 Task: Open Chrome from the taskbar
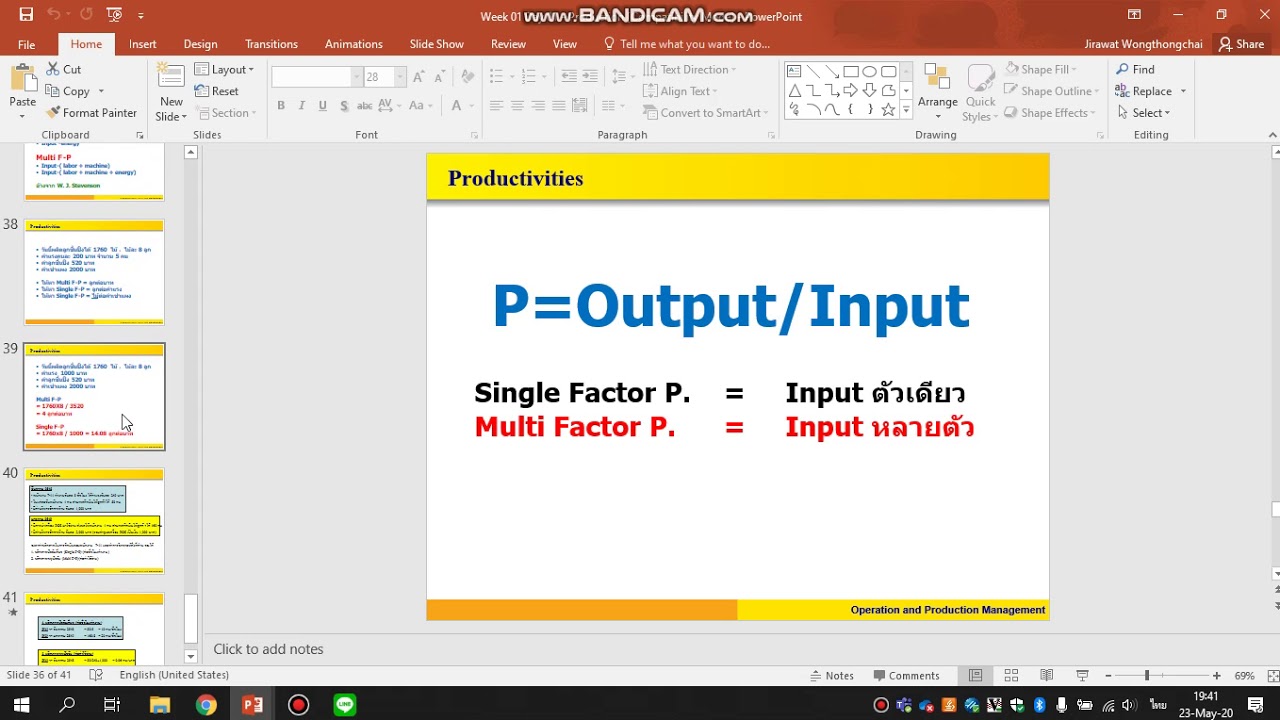point(206,705)
